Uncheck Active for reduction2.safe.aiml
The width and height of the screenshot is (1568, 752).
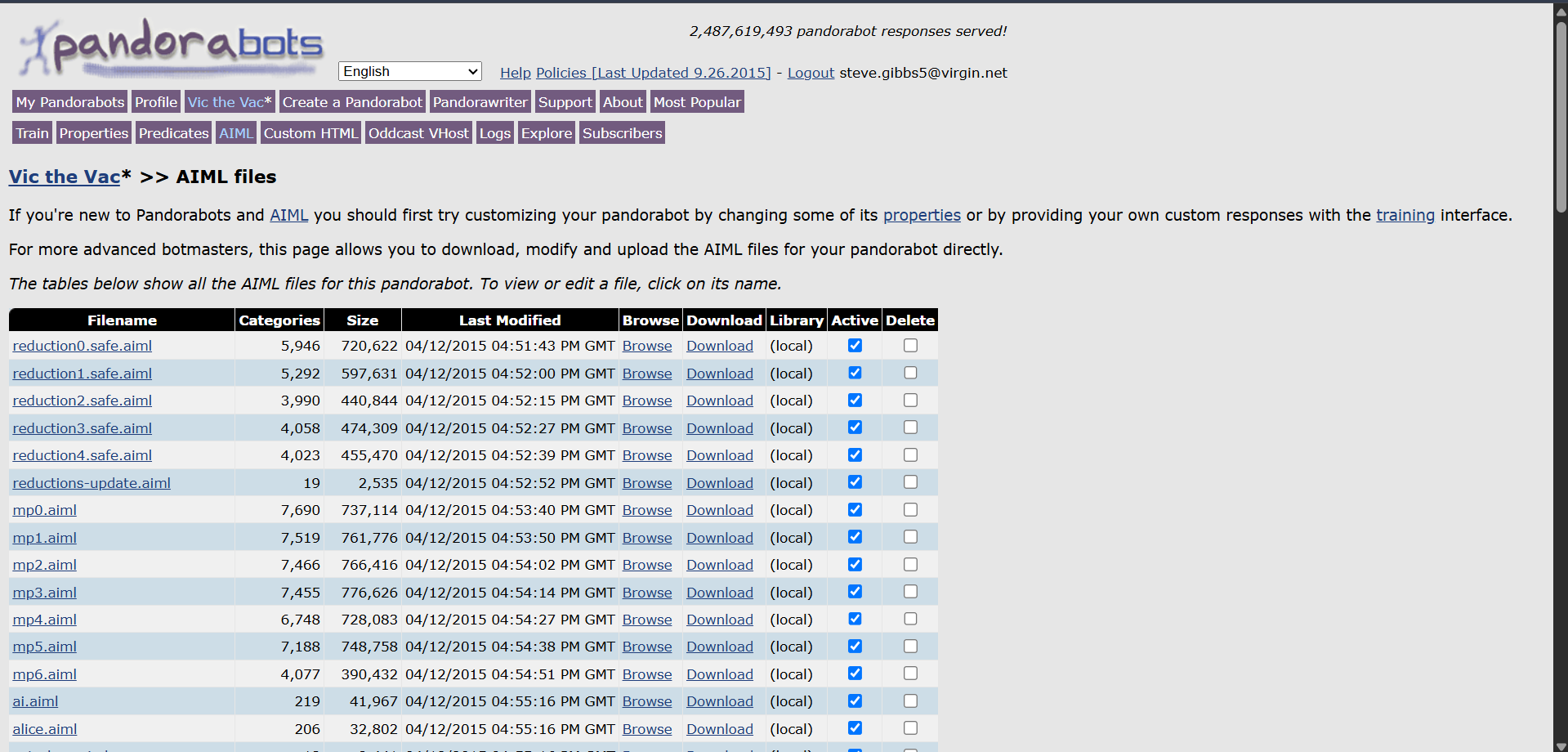pyautogui.click(x=855, y=401)
